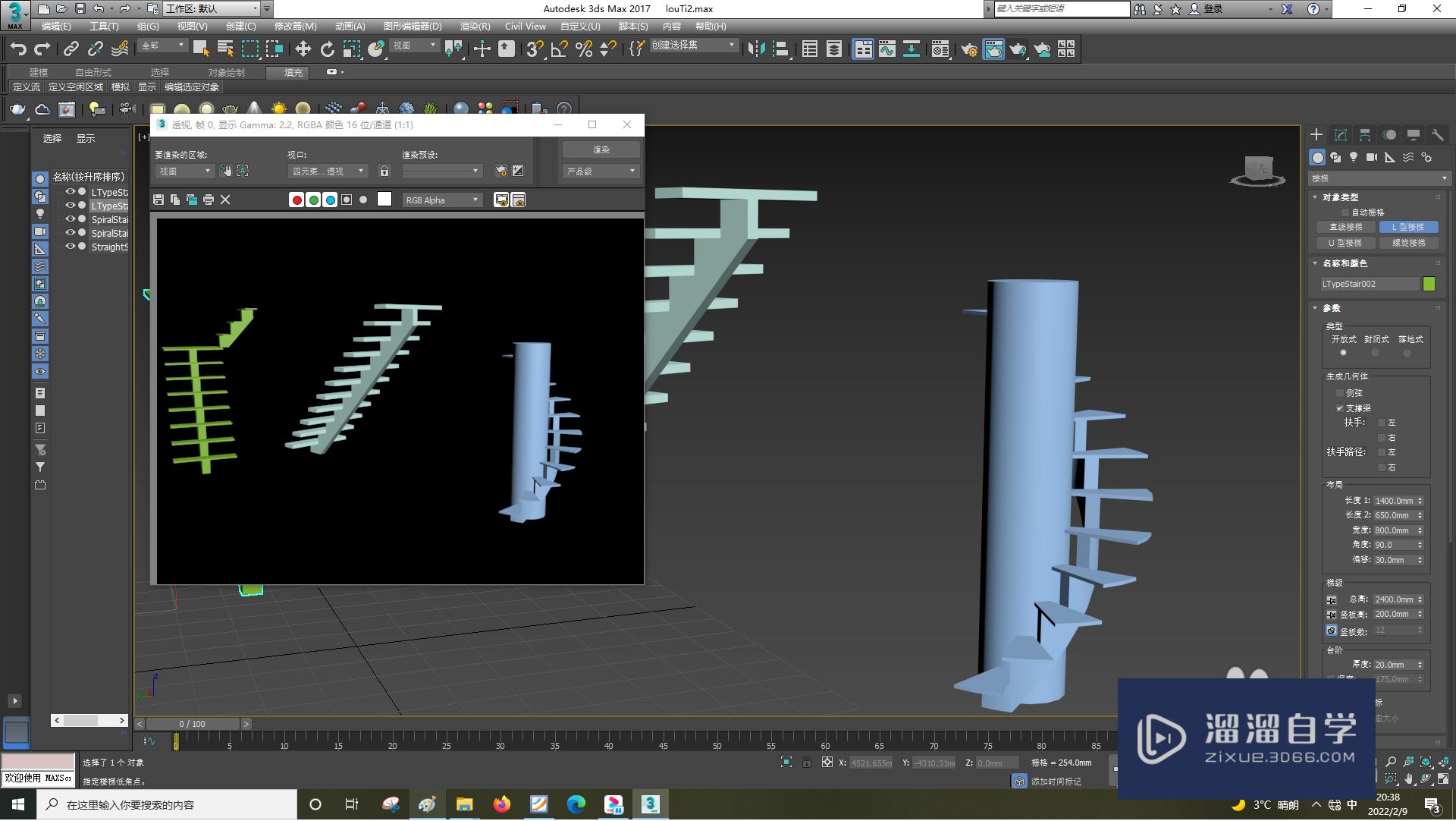Toggle the blue channel in render window
This screenshot has width=1456, height=821.
pyautogui.click(x=330, y=200)
